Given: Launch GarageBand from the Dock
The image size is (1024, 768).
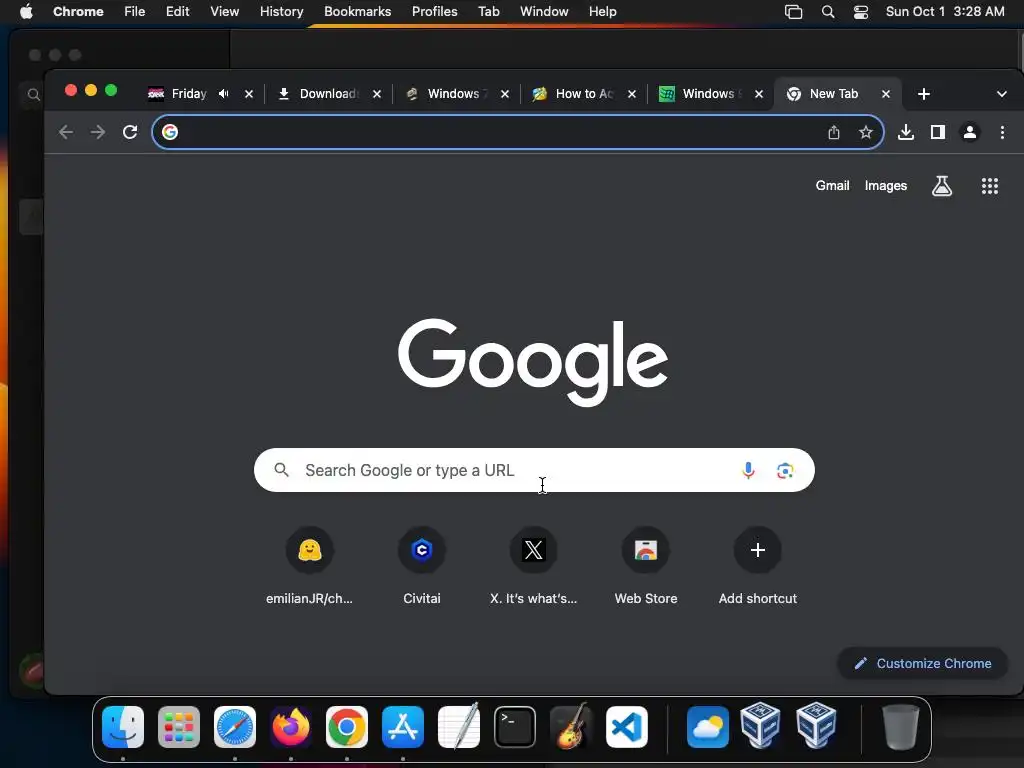Looking at the screenshot, I should tap(571, 726).
